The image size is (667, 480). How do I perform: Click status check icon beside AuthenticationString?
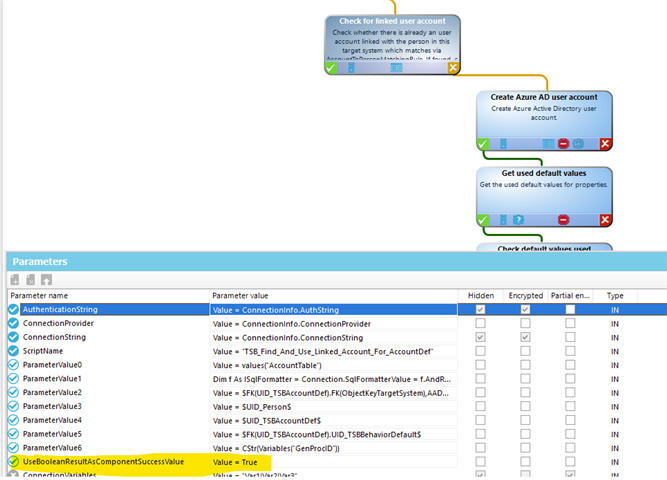(14, 309)
